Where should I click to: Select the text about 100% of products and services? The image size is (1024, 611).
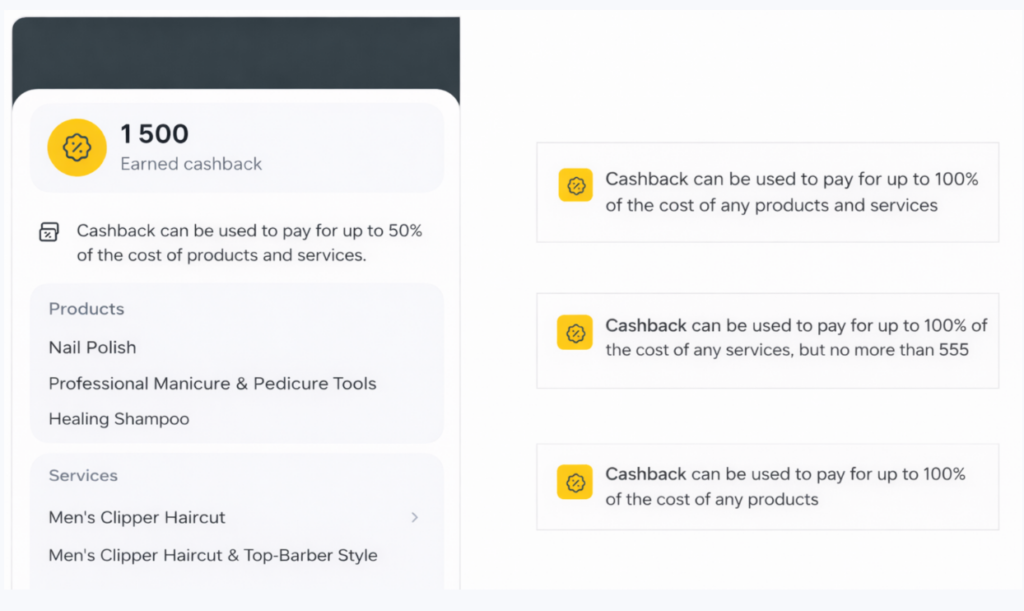point(790,192)
